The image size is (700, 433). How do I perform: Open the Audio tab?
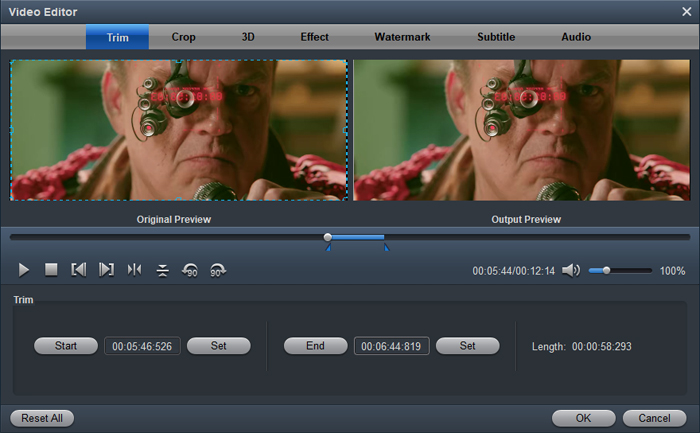[x=576, y=37]
